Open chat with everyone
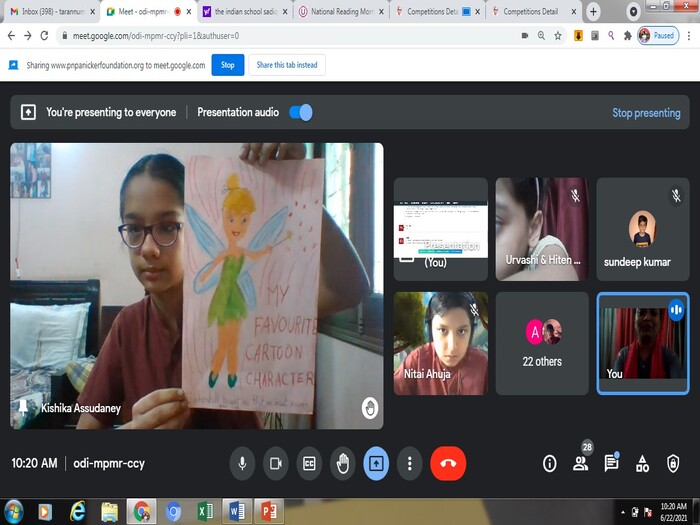 pyautogui.click(x=611, y=463)
